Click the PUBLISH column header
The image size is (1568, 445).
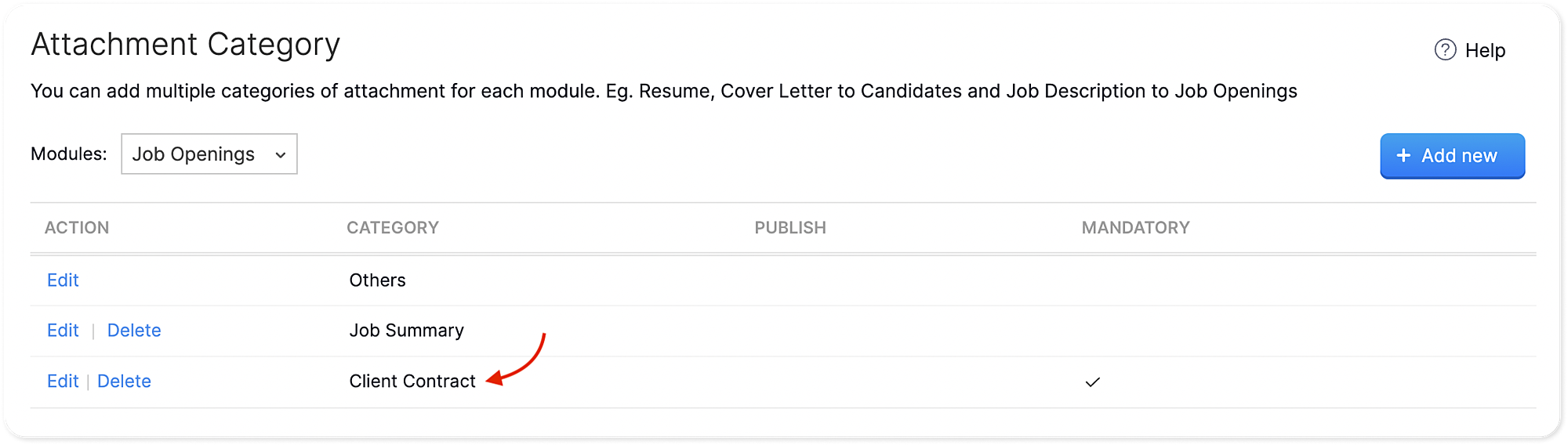point(790,228)
